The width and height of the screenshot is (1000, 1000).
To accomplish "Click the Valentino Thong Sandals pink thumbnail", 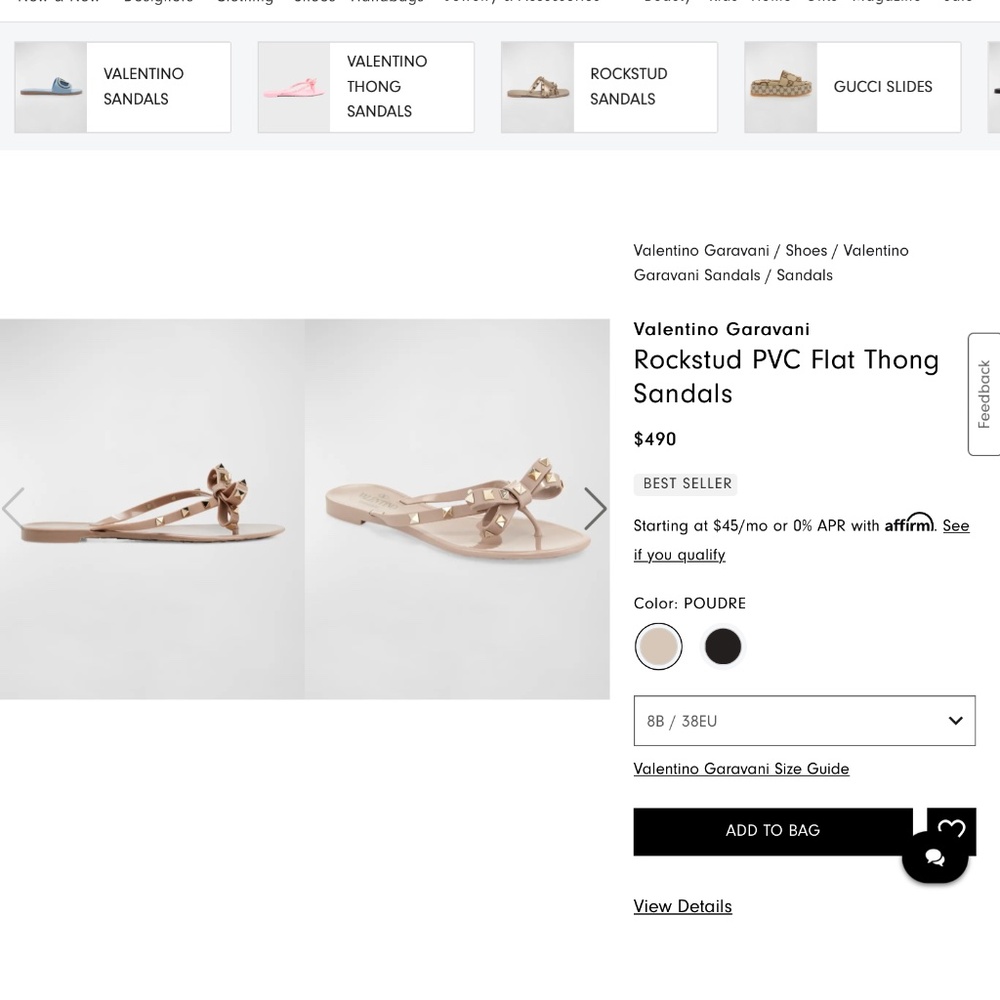I will (x=293, y=87).
